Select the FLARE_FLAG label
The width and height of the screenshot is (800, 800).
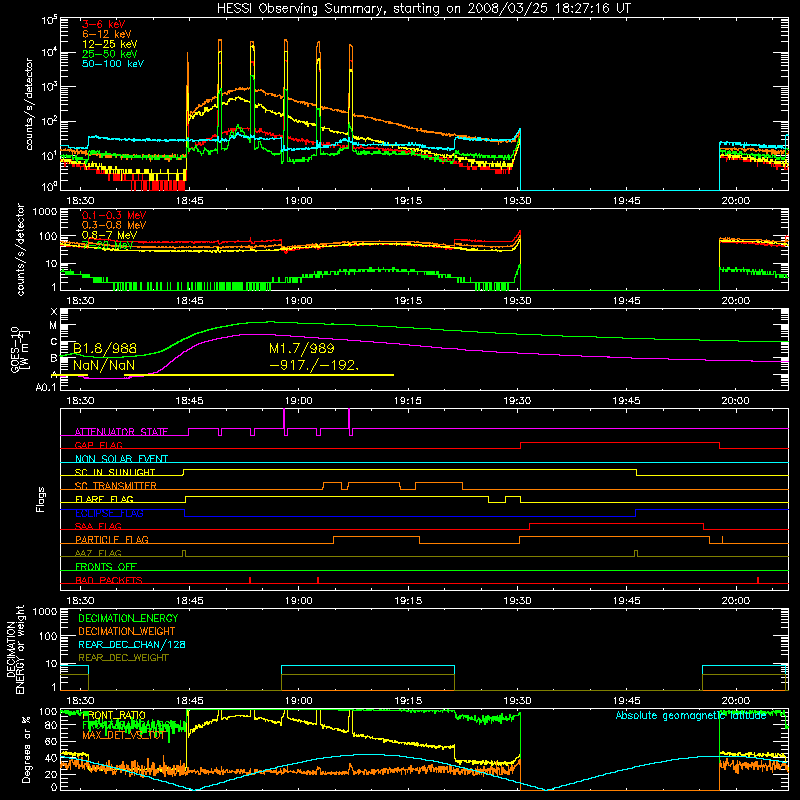pyautogui.click(x=104, y=499)
